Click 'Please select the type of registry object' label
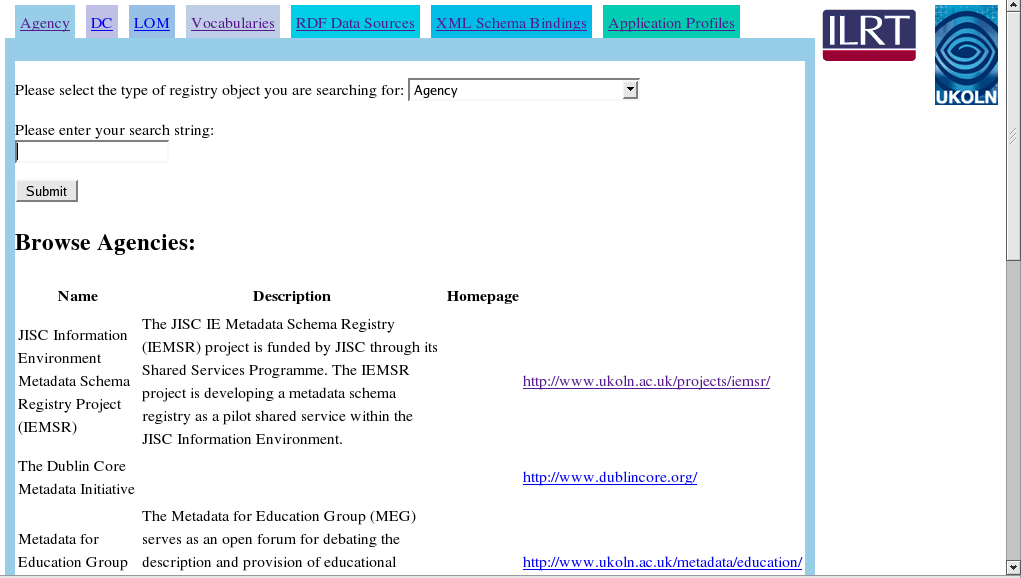Screen dimensions: 1021x578 click(210, 90)
